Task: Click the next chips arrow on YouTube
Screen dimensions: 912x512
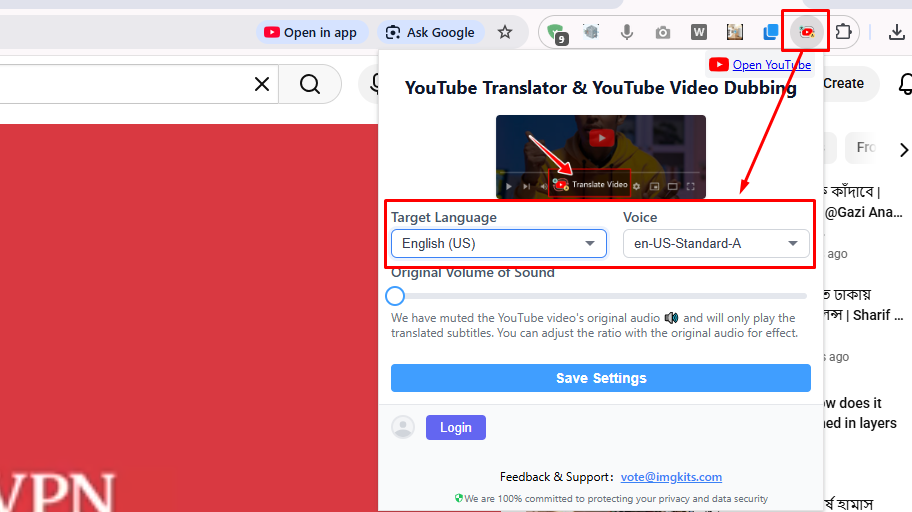Action: click(903, 150)
